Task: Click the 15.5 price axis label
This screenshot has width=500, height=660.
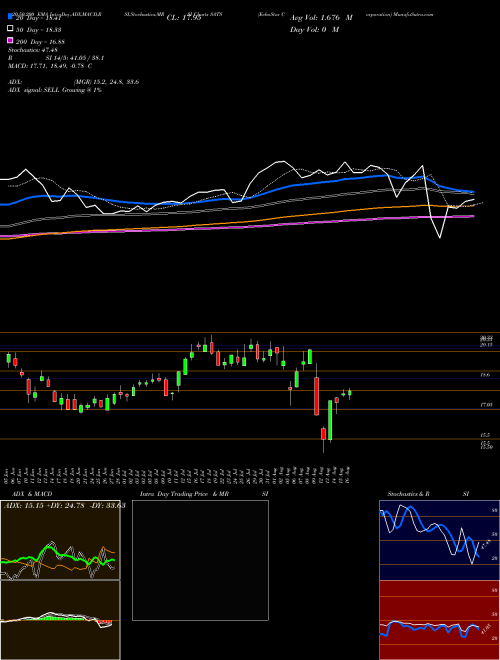Action: [485, 434]
